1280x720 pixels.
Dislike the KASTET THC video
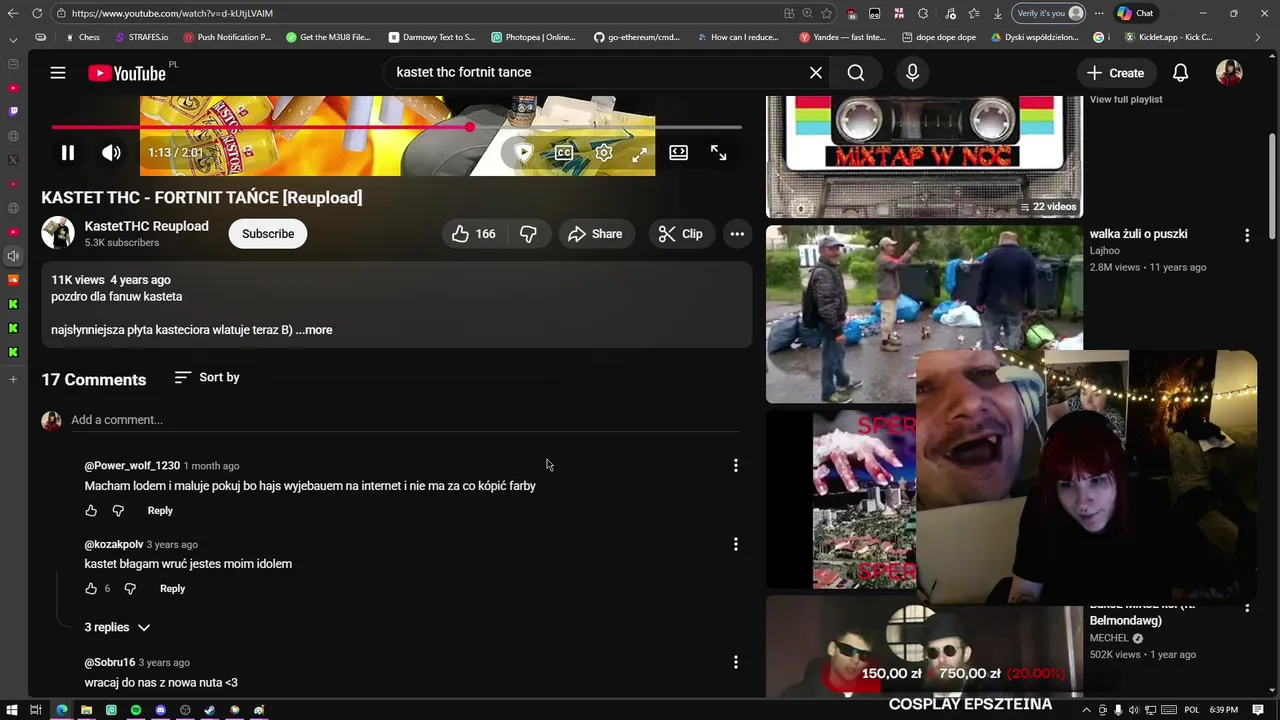[x=529, y=234]
